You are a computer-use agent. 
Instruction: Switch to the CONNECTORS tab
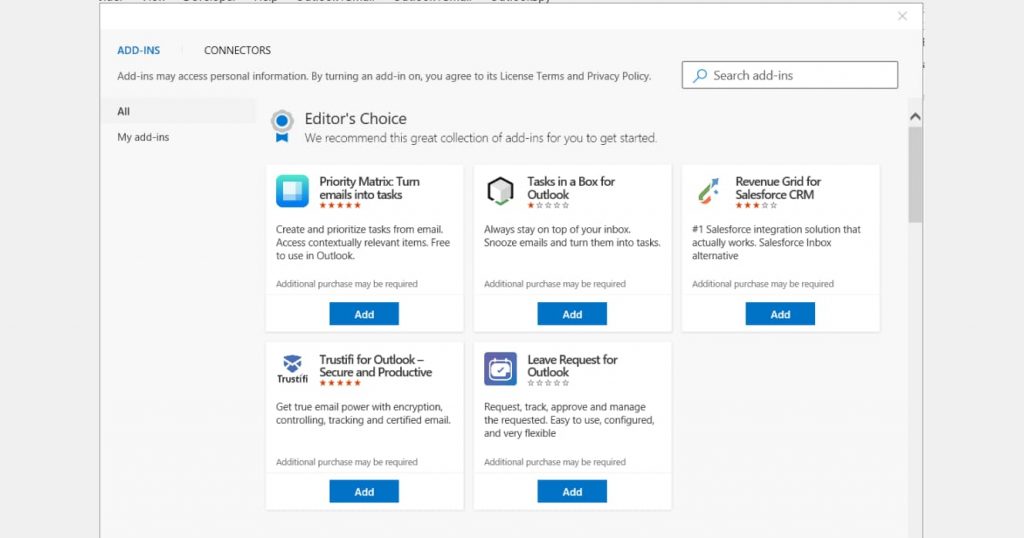click(x=237, y=50)
